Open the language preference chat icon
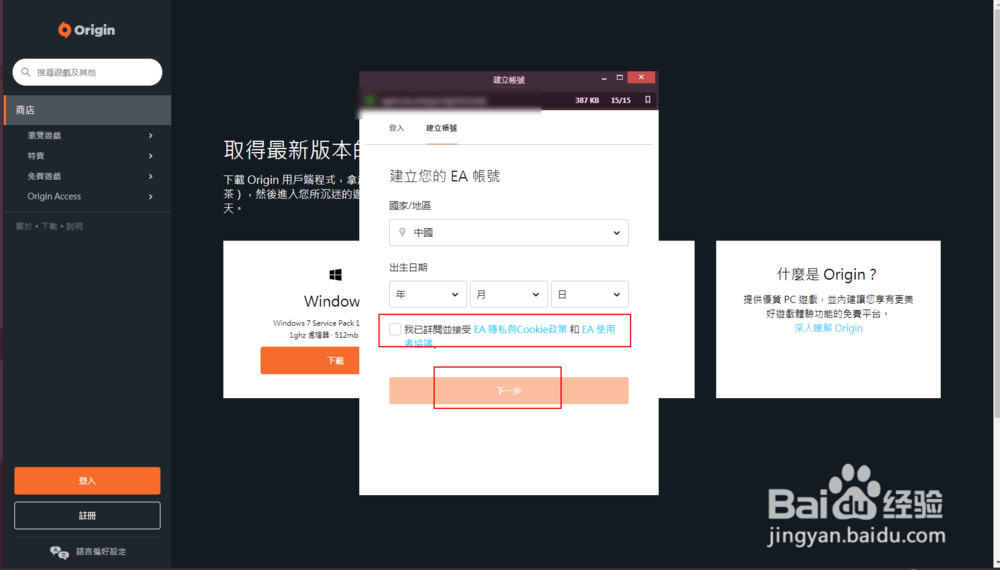The width and height of the screenshot is (1000, 570). pyautogui.click(x=59, y=552)
